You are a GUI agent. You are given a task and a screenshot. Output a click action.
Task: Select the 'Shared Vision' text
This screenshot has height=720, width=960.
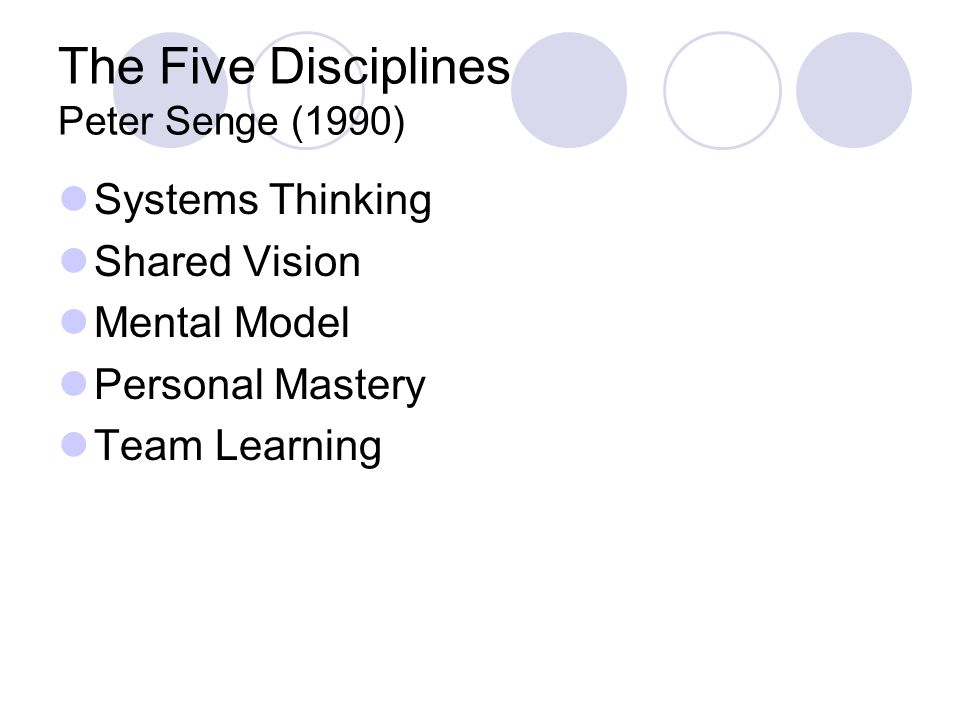227,261
